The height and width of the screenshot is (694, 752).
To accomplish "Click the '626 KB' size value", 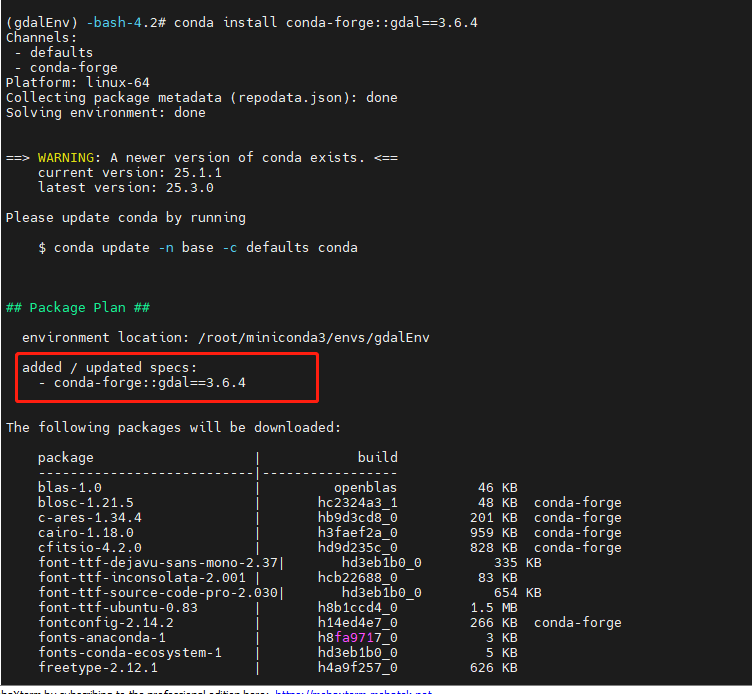I will point(494,668).
